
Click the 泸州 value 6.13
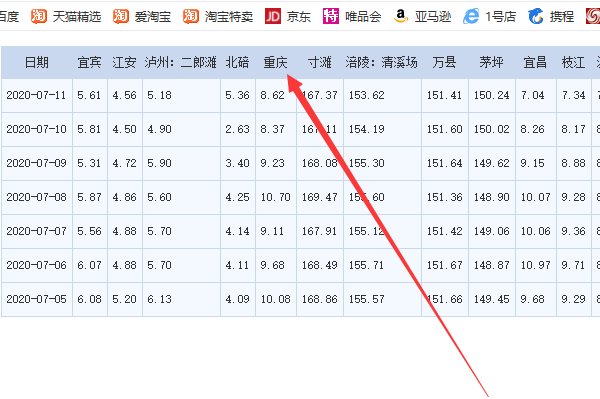159,299
